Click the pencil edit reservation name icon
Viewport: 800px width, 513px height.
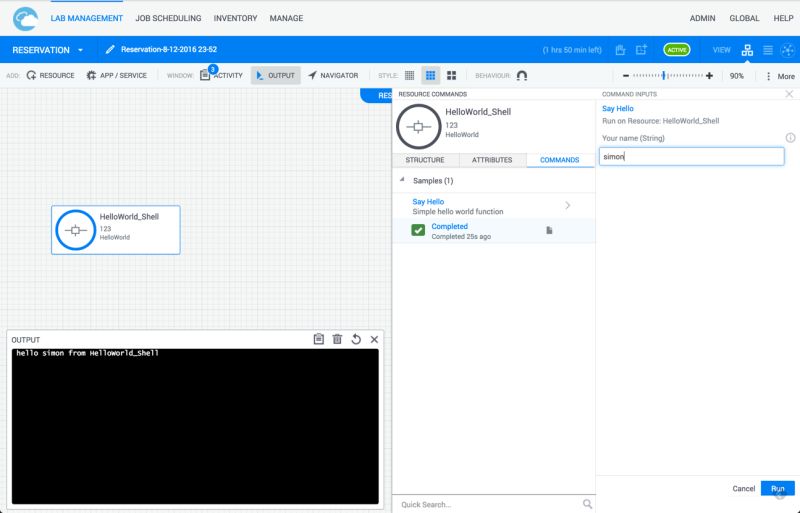pyautogui.click(x=110, y=50)
